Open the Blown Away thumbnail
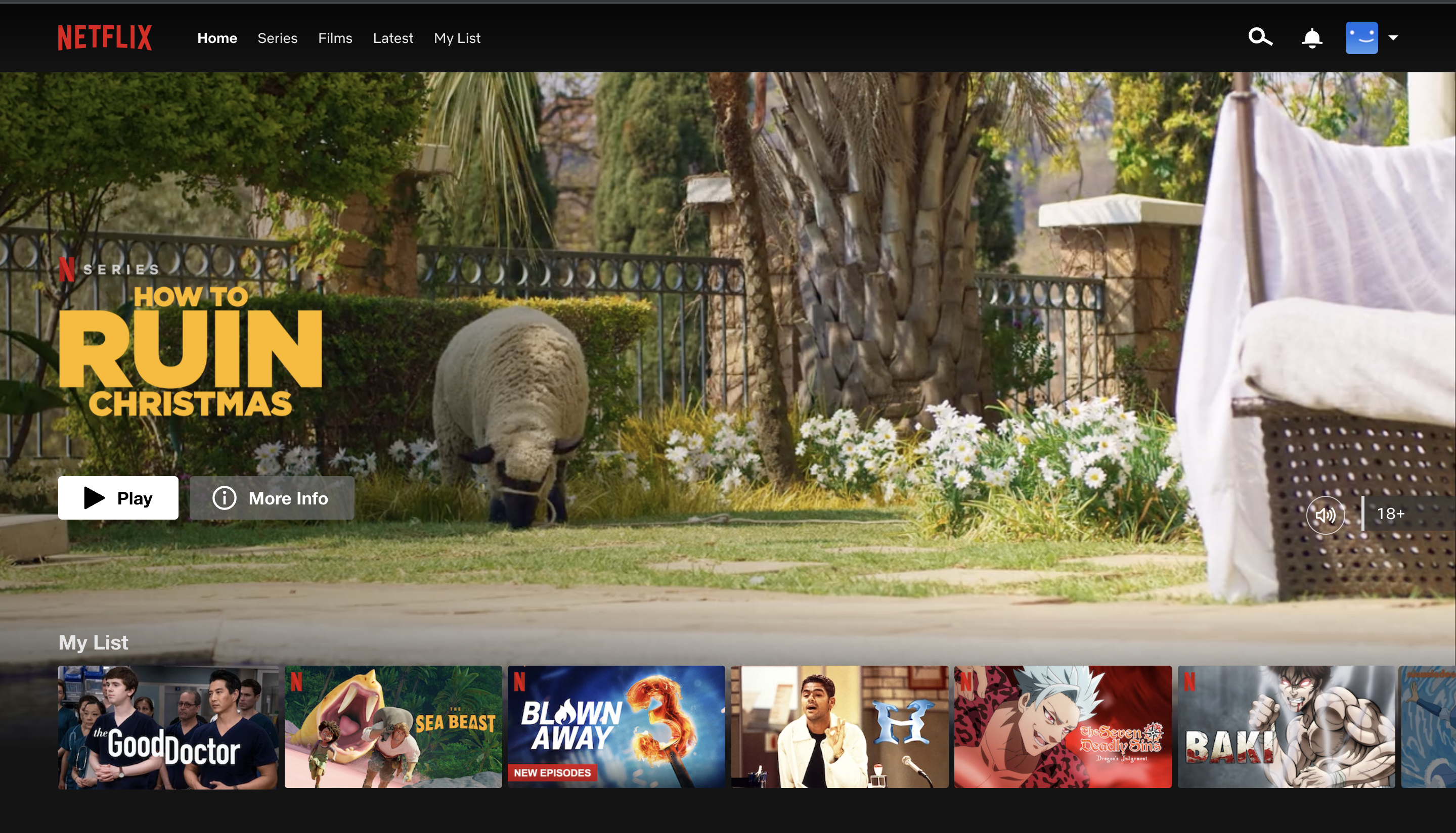The height and width of the screenshot is (833, 1456). [616, 726]
